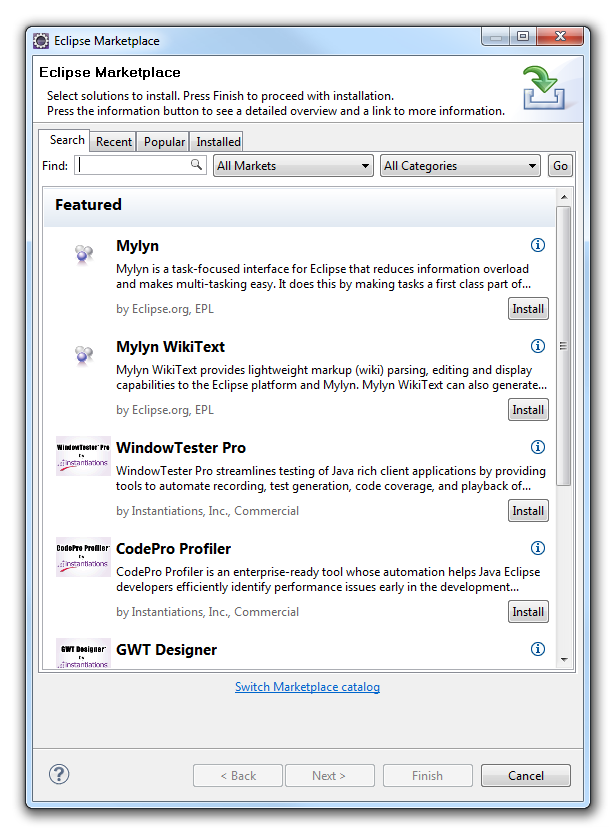Click the Mylyn WikiText title
The width and height of the screenshot is (611, 832).
click(x=170, y=347)
